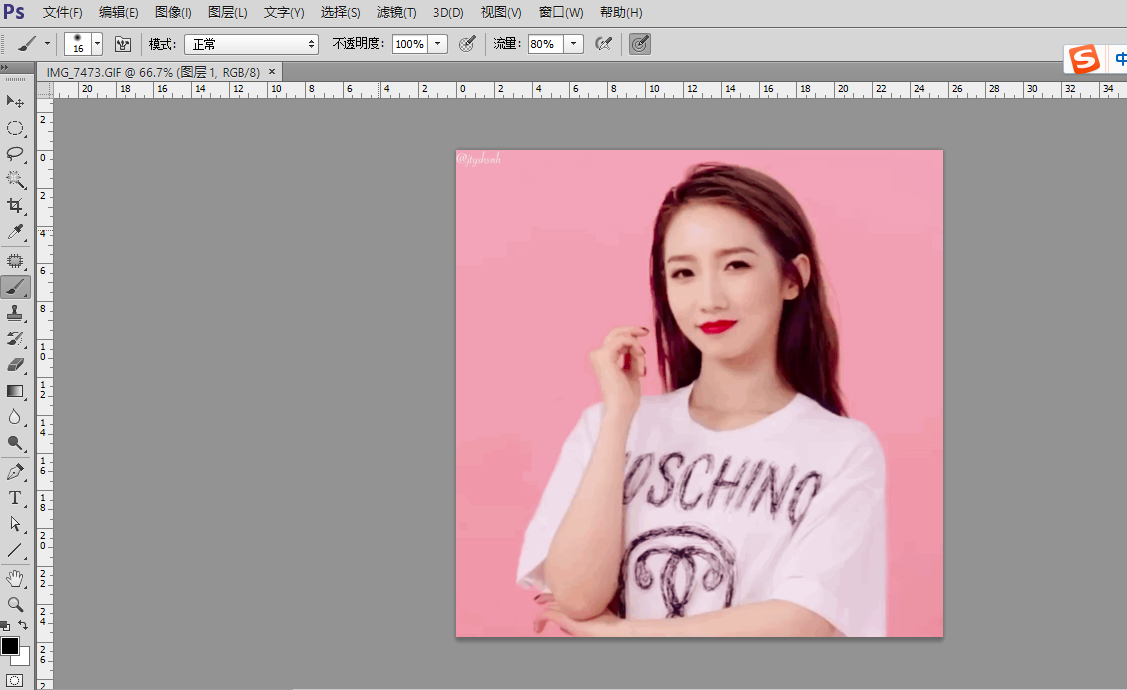Open the 滤镜(T) menu
The height and width of the screenshot is (690, 1127).
click(x=396, y=13)
